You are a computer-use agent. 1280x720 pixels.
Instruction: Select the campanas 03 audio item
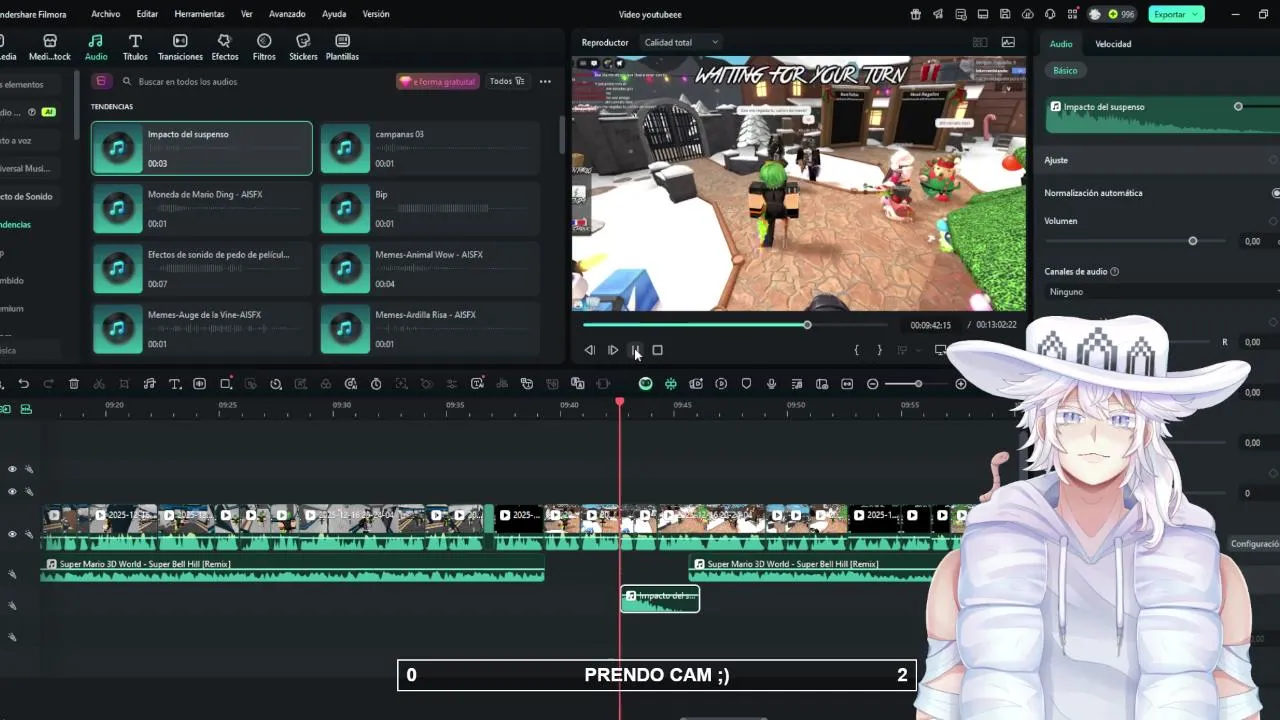tap(430, 148)
